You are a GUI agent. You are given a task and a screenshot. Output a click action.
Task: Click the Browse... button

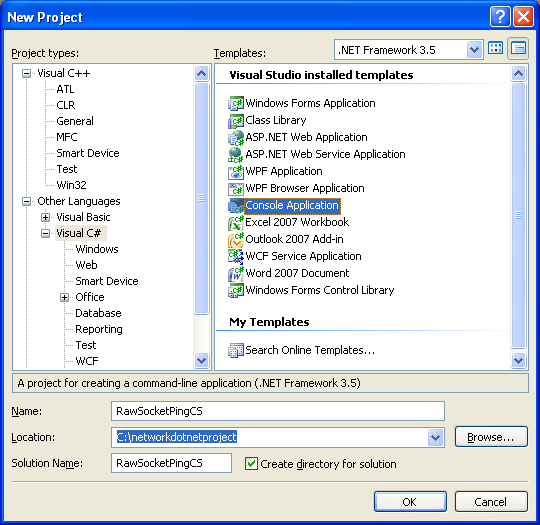[491, 437]
